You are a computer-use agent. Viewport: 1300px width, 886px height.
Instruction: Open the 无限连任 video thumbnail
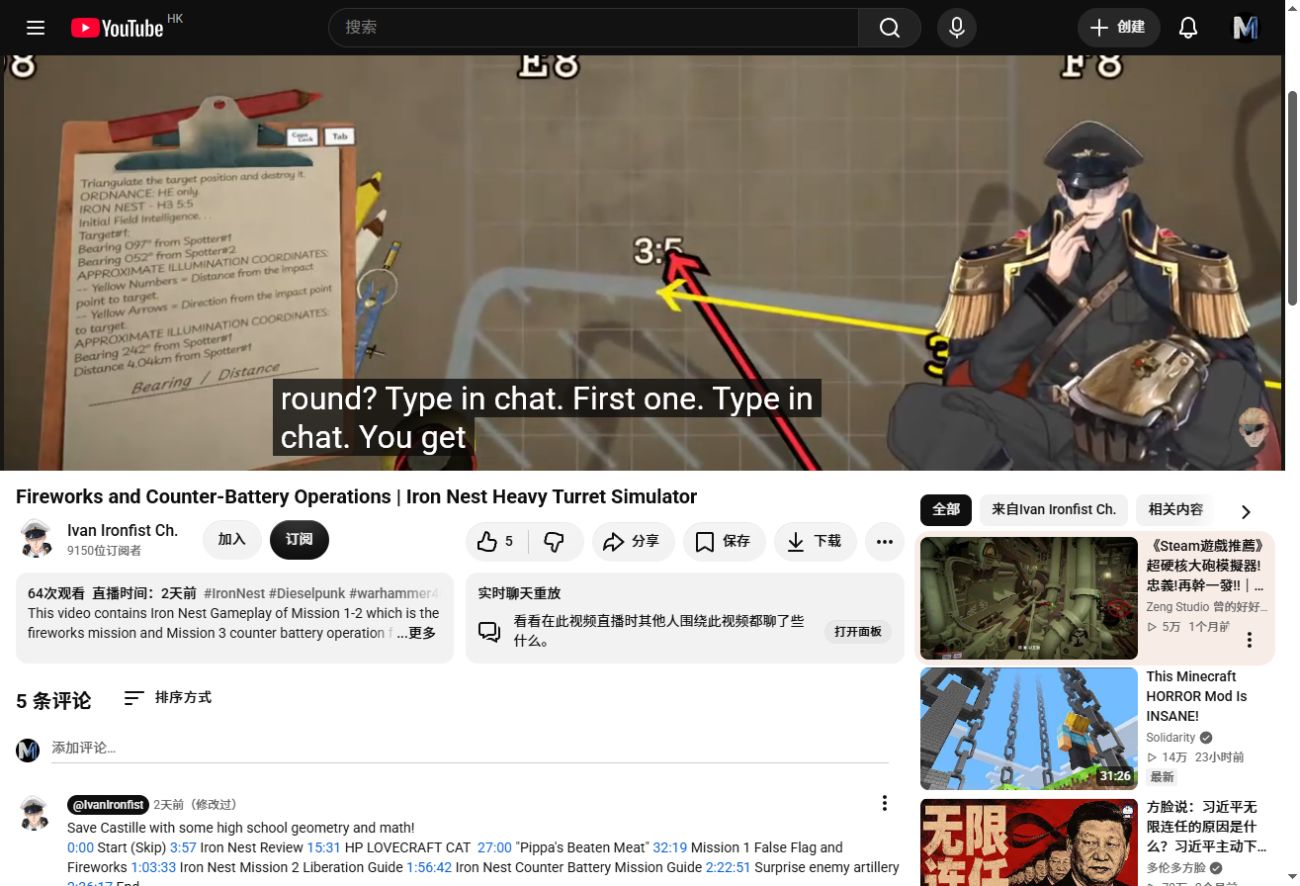1029,842
